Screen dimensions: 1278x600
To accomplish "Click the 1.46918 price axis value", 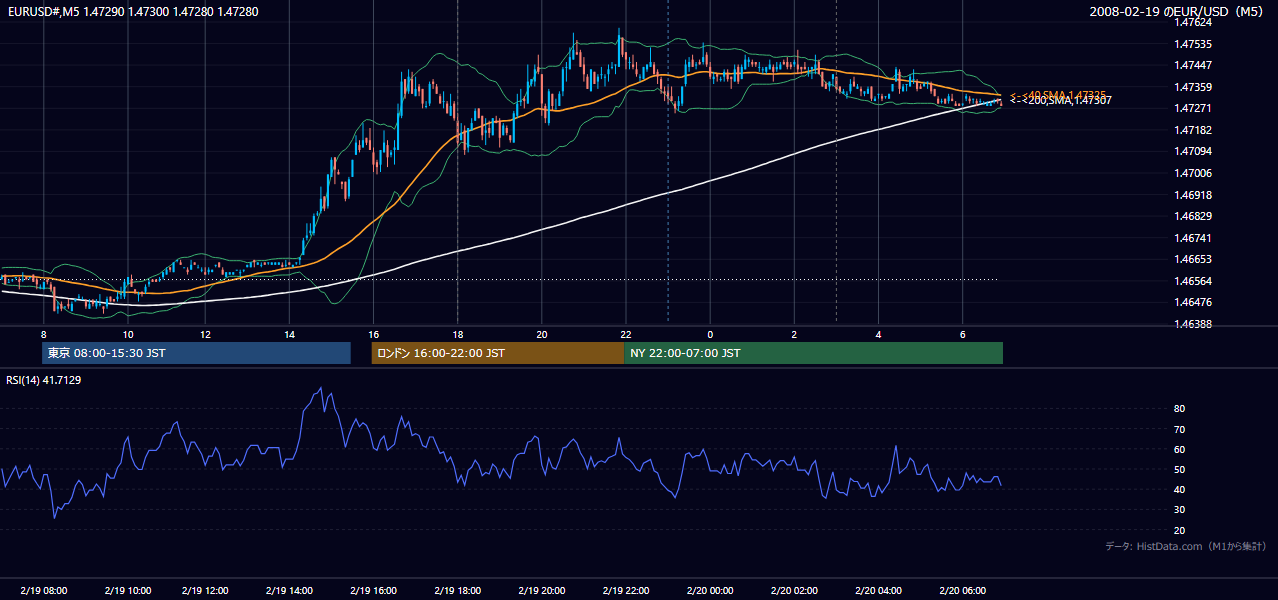I will pyautogui.click(x=1193, y=195).
